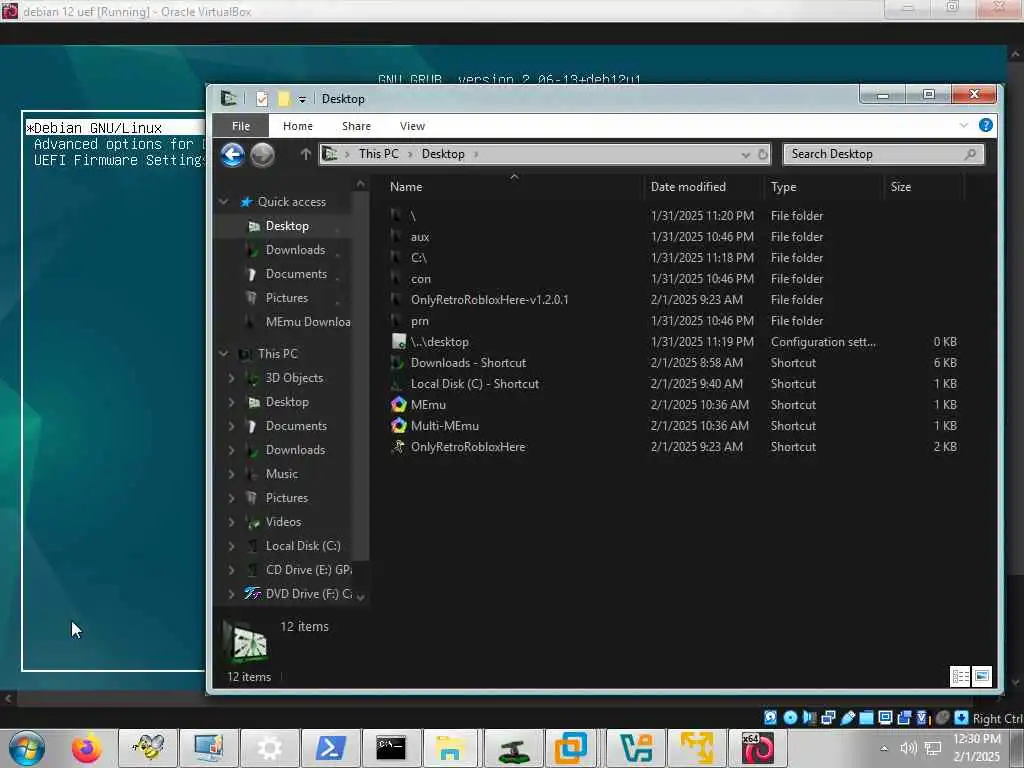Select UEFI Firmware Settings GRUB entry
This screenshot has width=1024, height=768.
(x=118, y=161)
